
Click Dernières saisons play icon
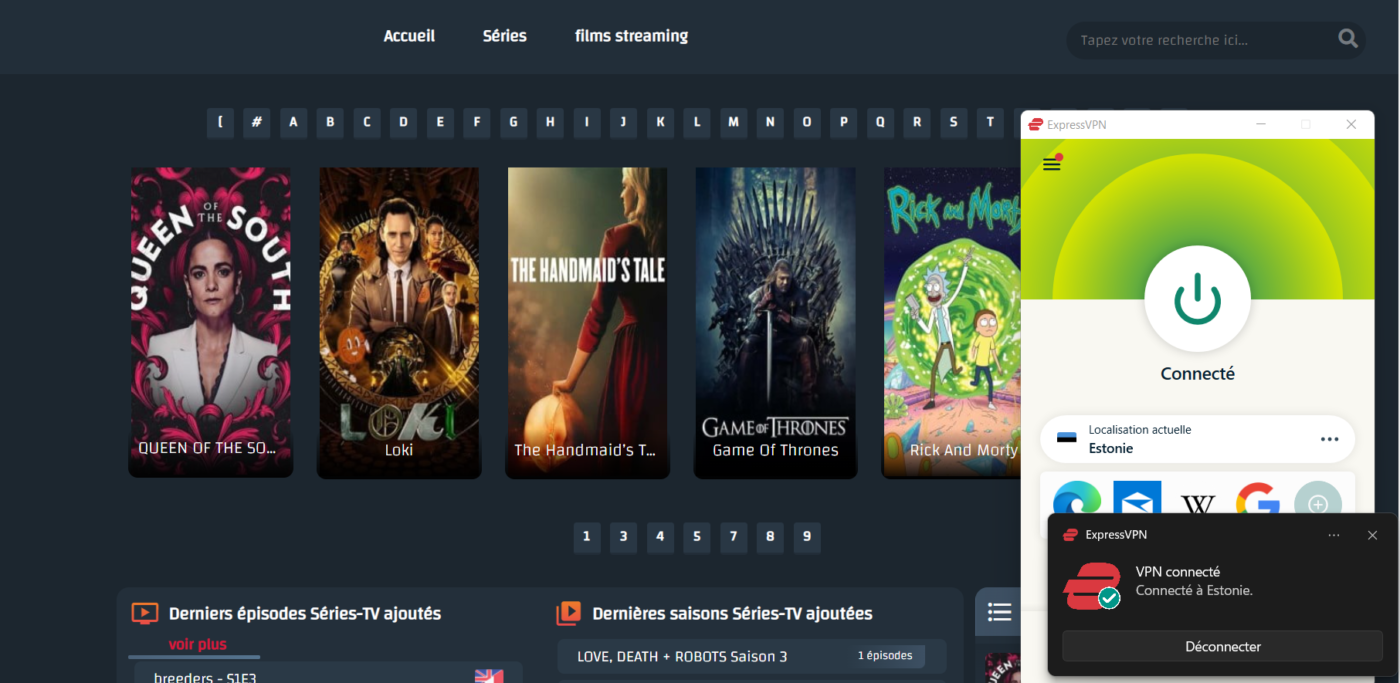(568, 613)
